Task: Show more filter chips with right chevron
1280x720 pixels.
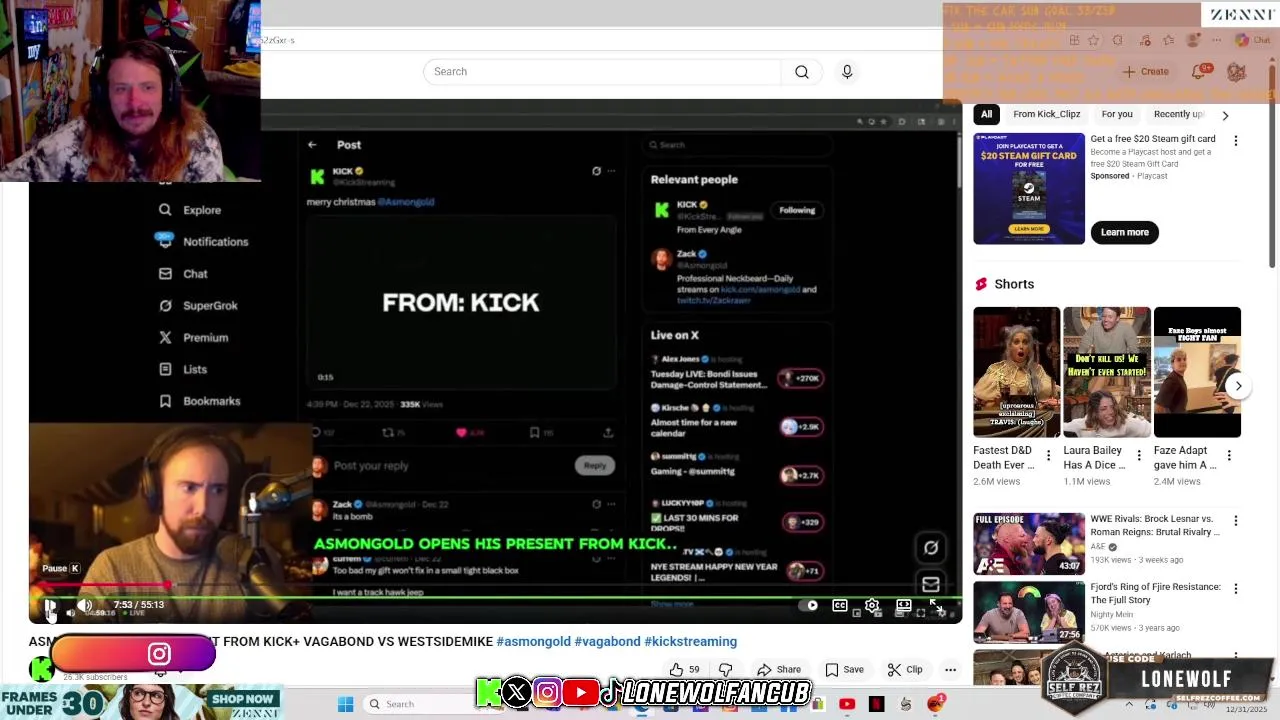Action: tap(1225, 115)
